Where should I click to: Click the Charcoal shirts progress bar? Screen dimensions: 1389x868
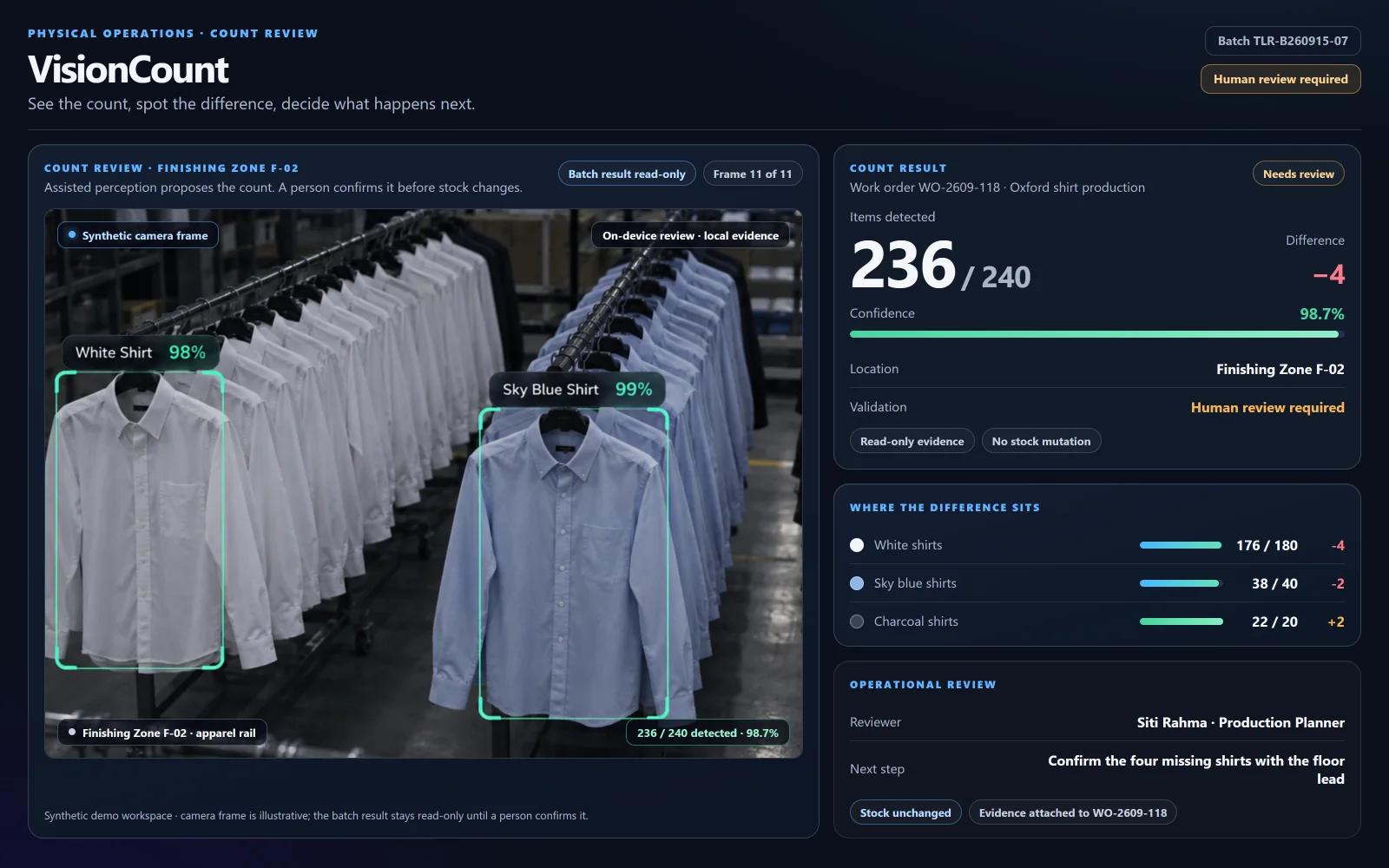point(1181,621)
